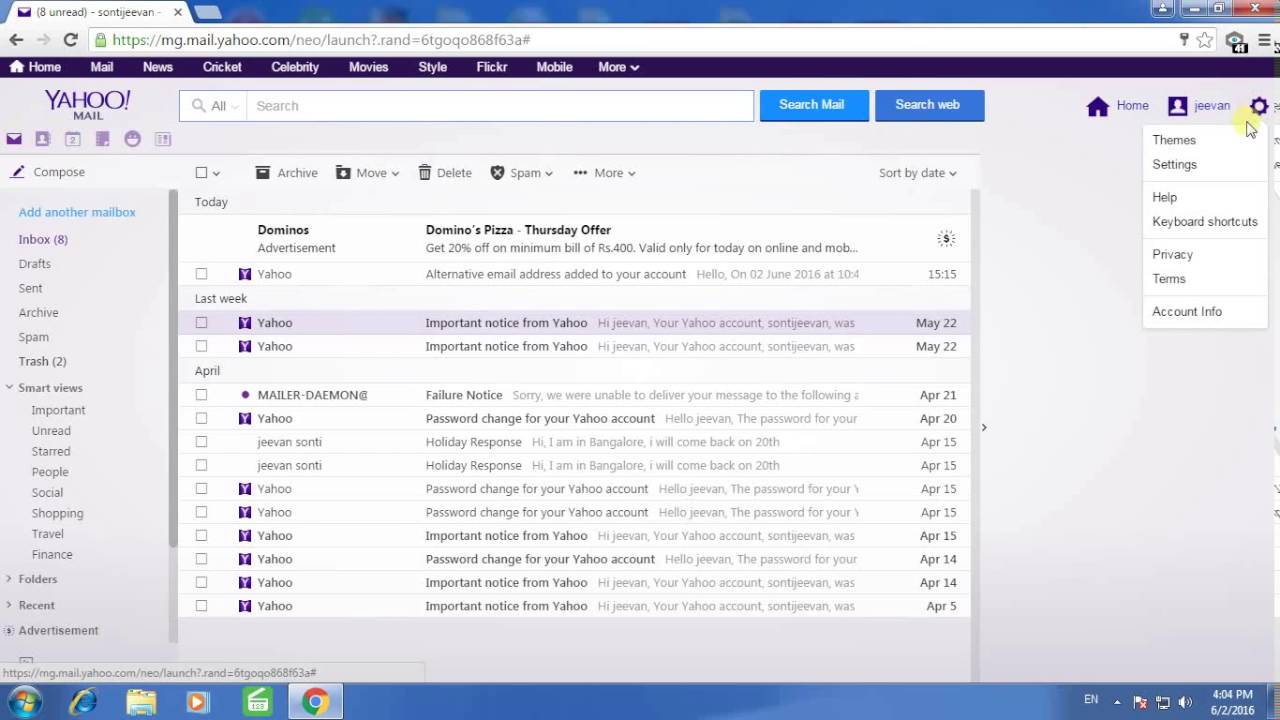The image size is (1280, 720).
Task: Check the Apr 5 Important notice checkbox
Action: [x=201, y=606]
